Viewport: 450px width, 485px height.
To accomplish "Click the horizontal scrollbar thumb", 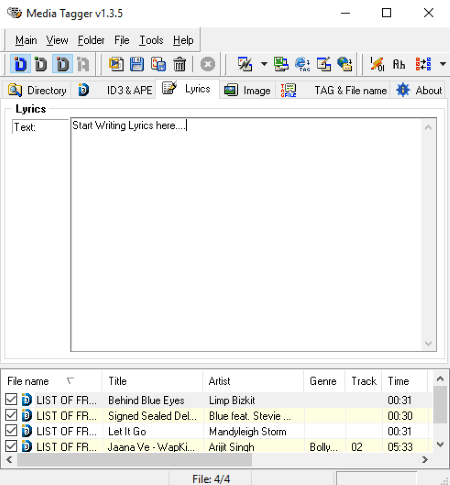I will point(135,460).
